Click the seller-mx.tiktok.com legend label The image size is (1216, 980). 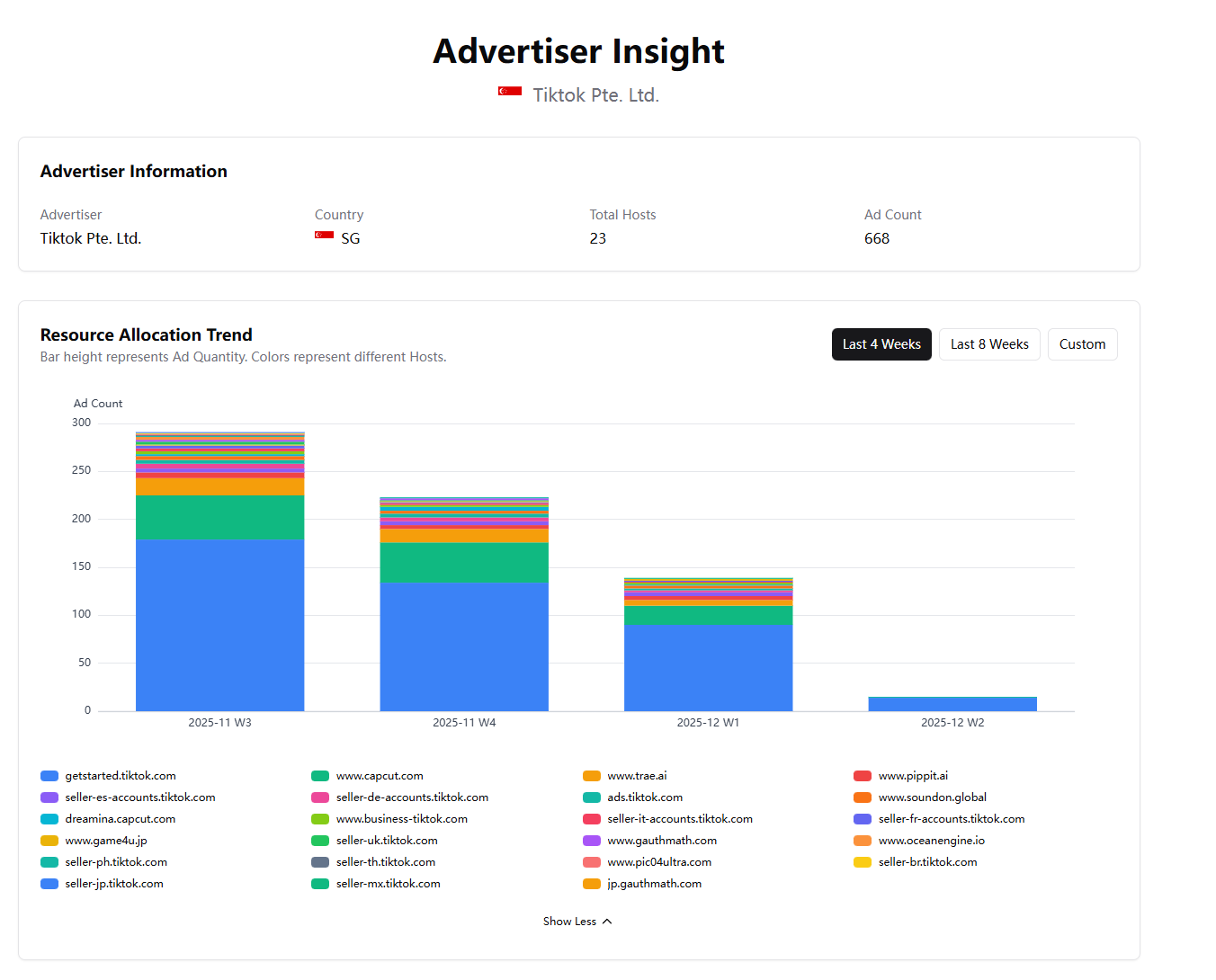(389, 884)
